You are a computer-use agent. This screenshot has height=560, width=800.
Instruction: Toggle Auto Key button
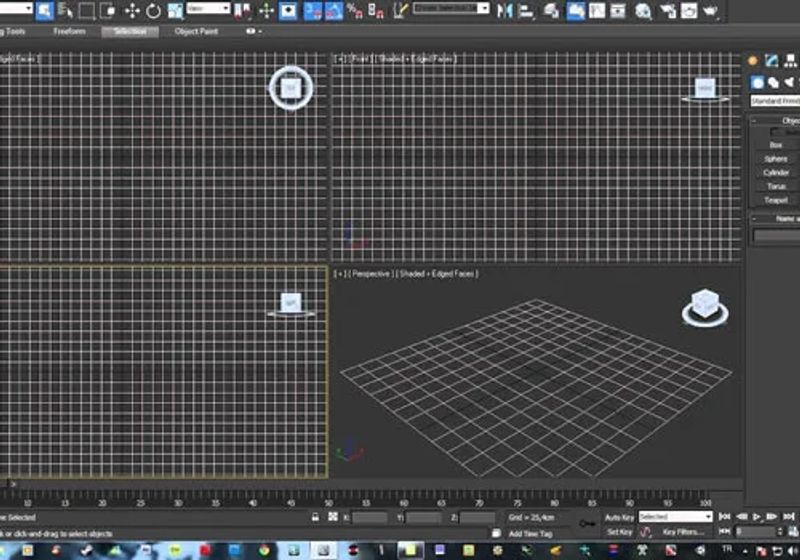pyautogui.click(x=619, y=517)
